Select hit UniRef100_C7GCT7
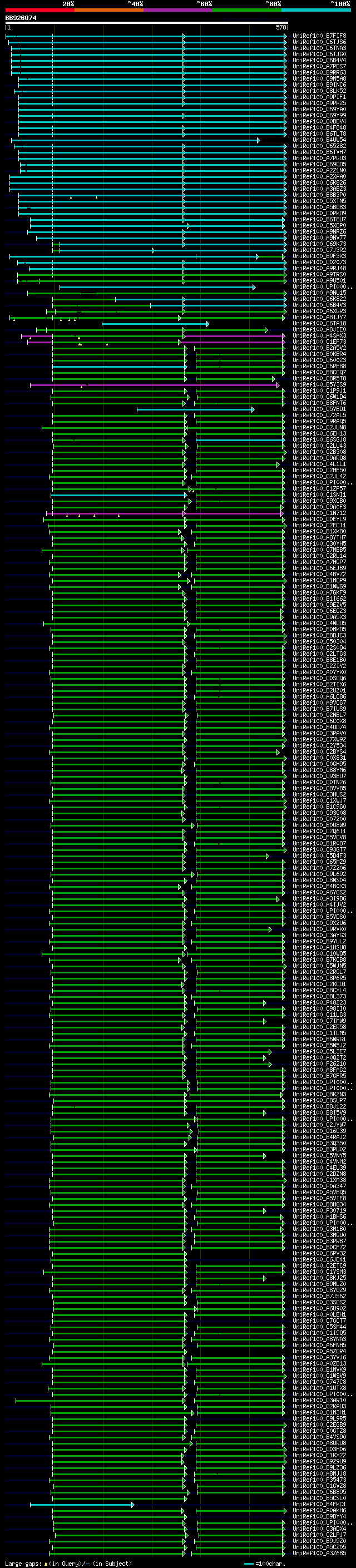 pos(319,1320)
